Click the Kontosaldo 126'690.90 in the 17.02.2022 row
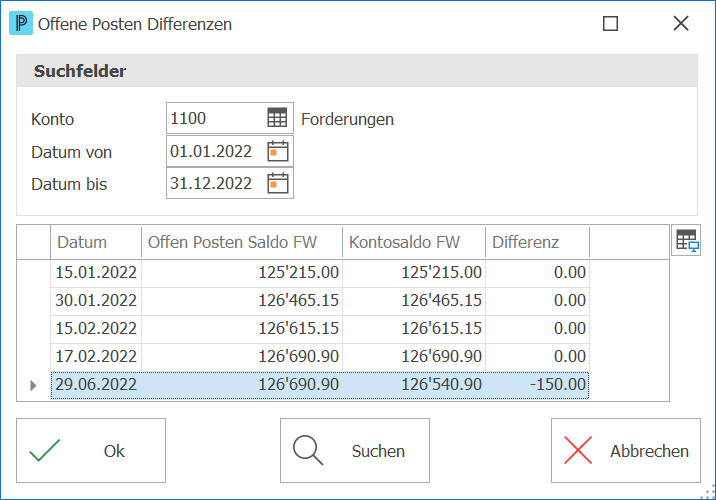The width and height of the screenshot is (716, 500). pos(414,356)
